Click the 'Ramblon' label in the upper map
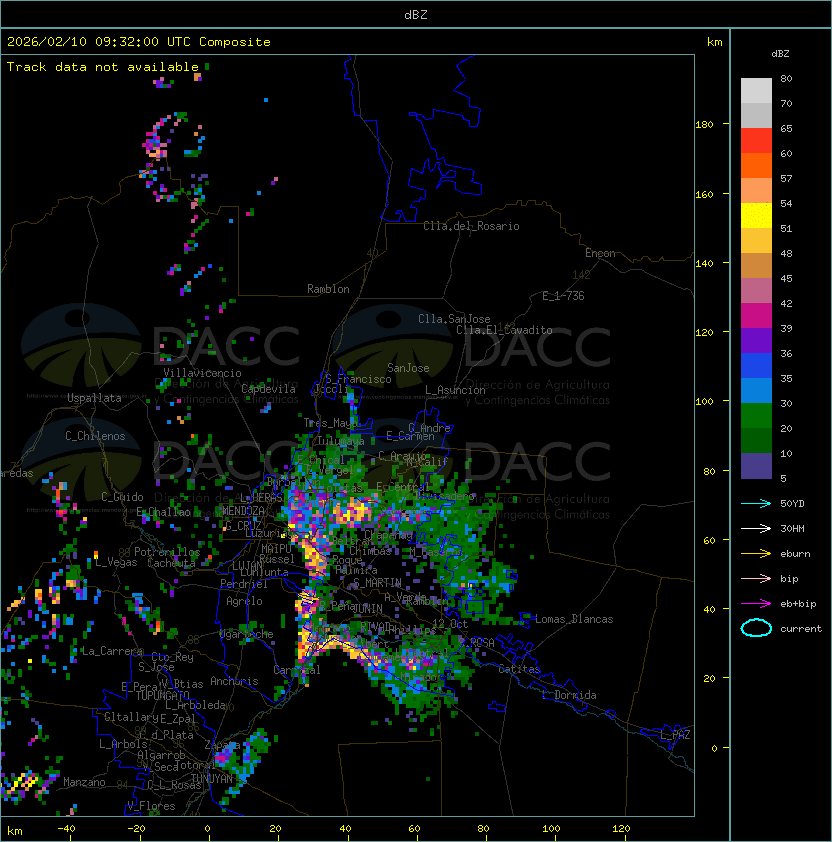Viewport: 832px width, 842px height. click(328, 289)
